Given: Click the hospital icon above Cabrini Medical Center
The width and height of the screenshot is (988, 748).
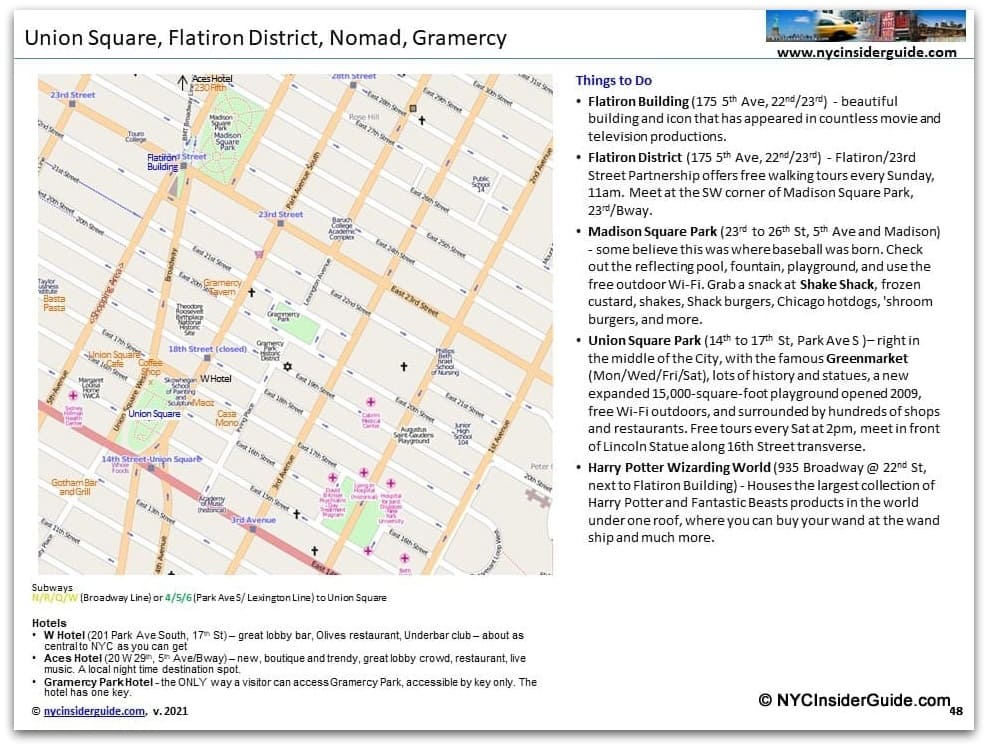Looking at the screenshot, I should [370, 402].
